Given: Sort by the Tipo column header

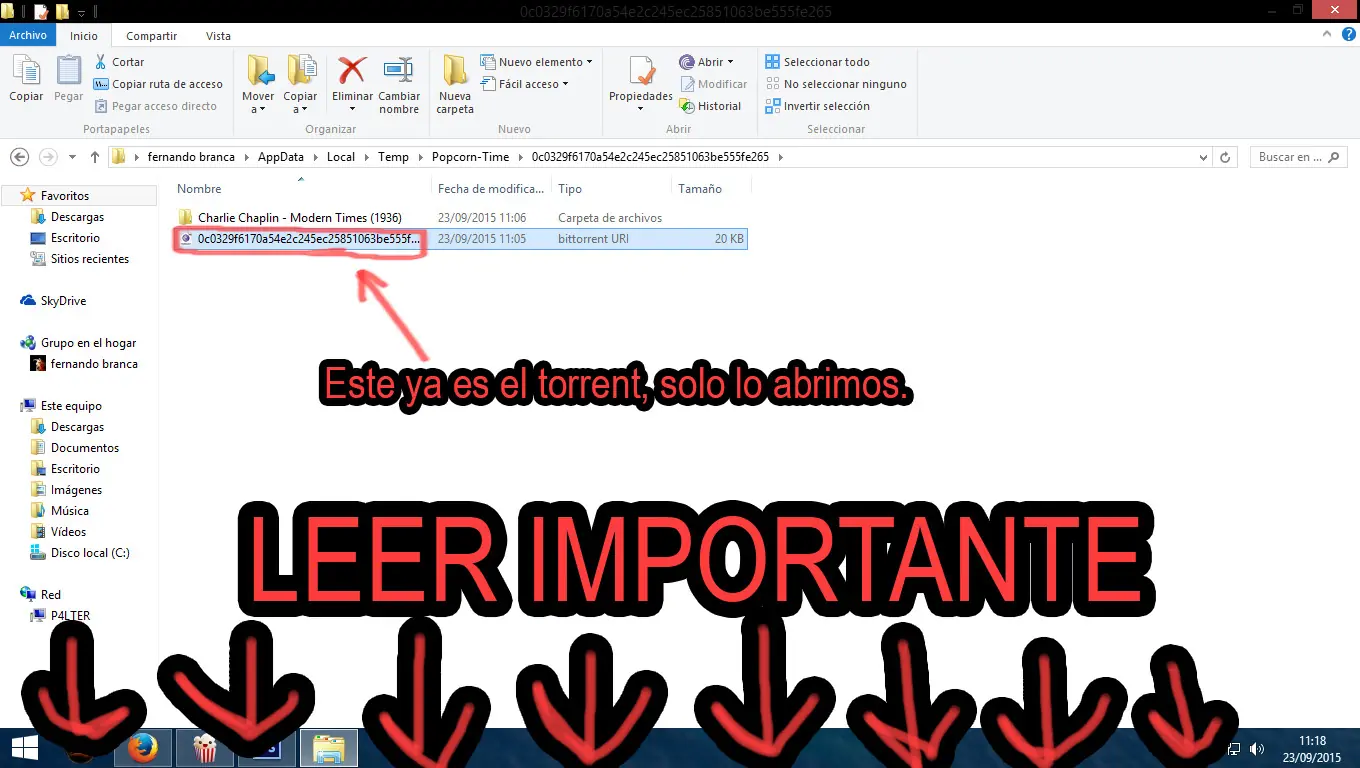Looking at the screenshot, I should (611, 188).
